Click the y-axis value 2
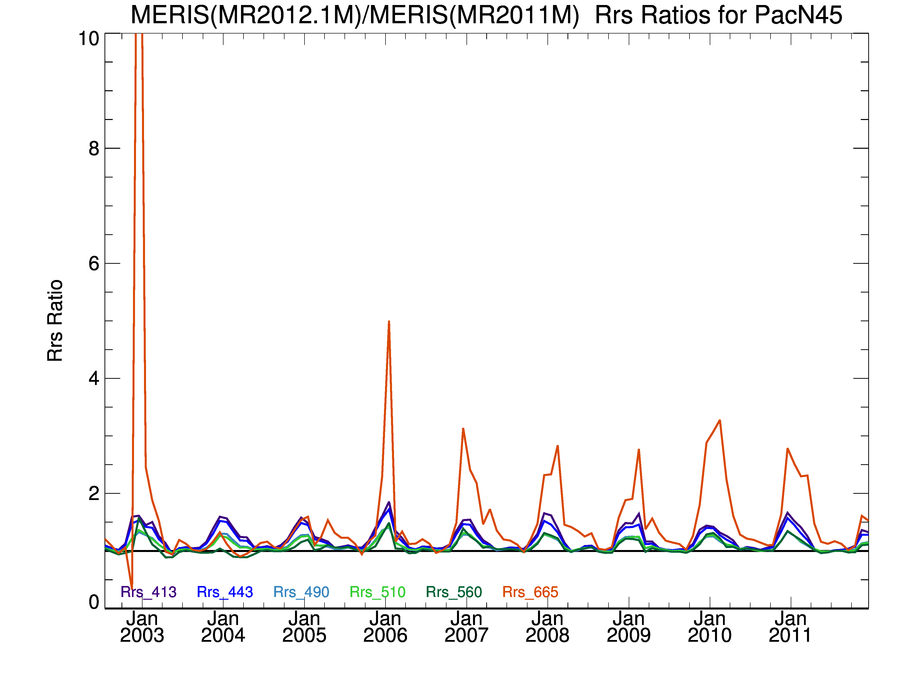 [94, 494]
